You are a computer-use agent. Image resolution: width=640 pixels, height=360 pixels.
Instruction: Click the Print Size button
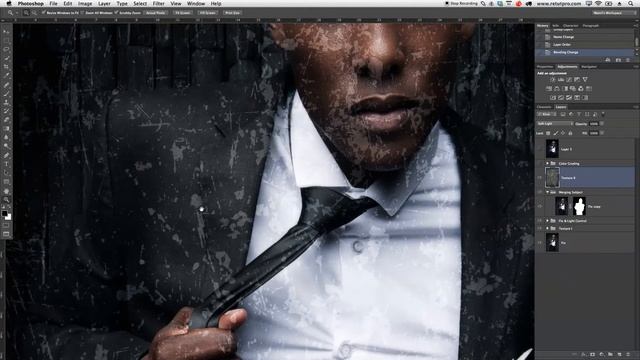(233, 13)
